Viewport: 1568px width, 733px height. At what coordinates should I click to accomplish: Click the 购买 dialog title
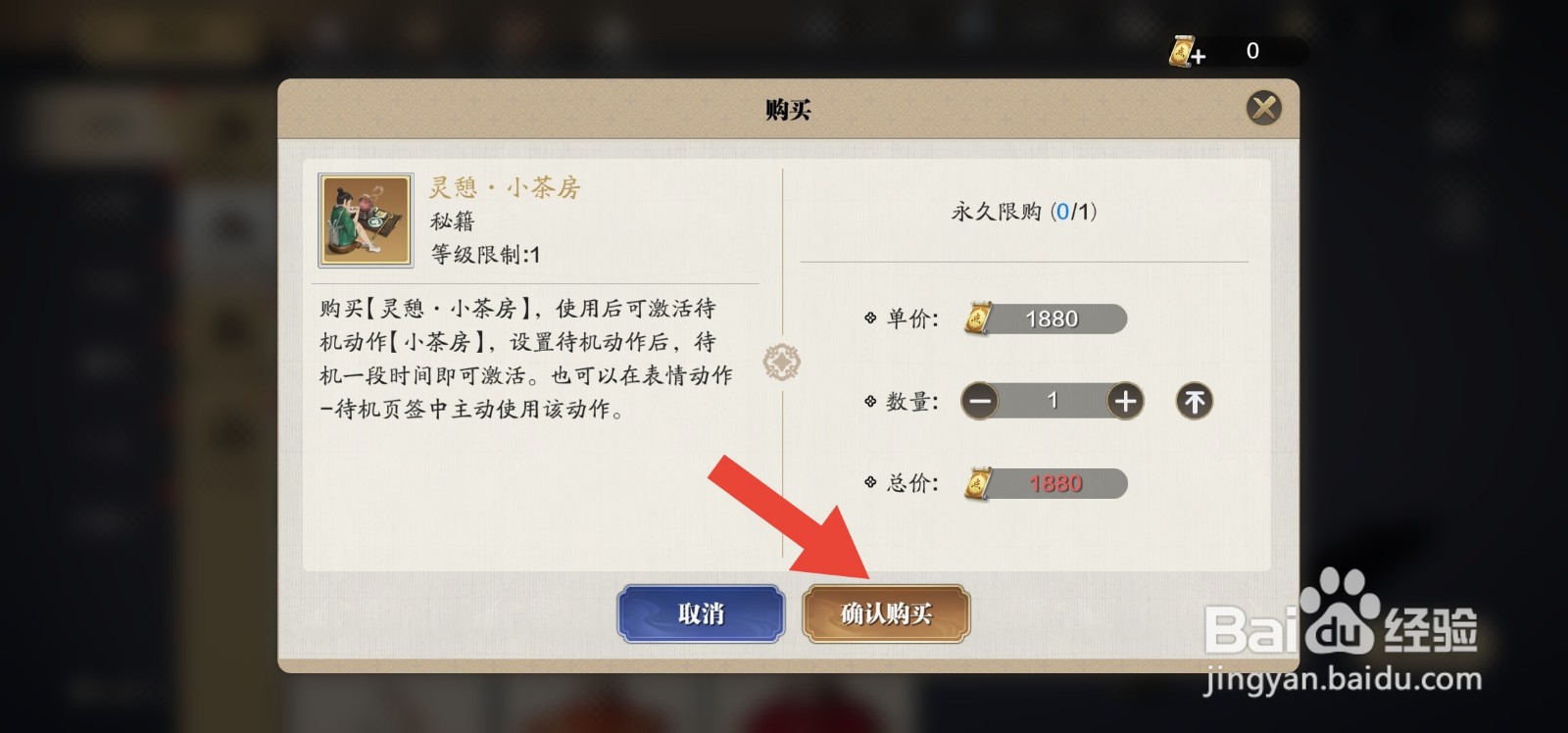pyautogui.click(x=788, y=110)
